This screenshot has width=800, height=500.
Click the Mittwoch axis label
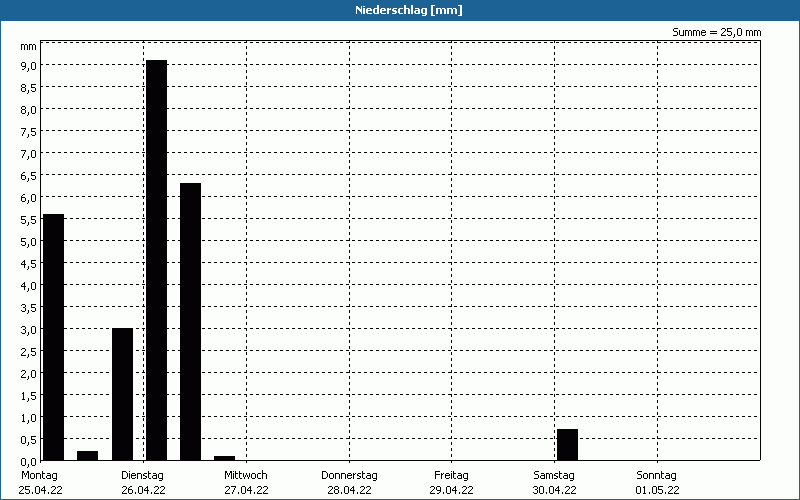pos(246,475)
